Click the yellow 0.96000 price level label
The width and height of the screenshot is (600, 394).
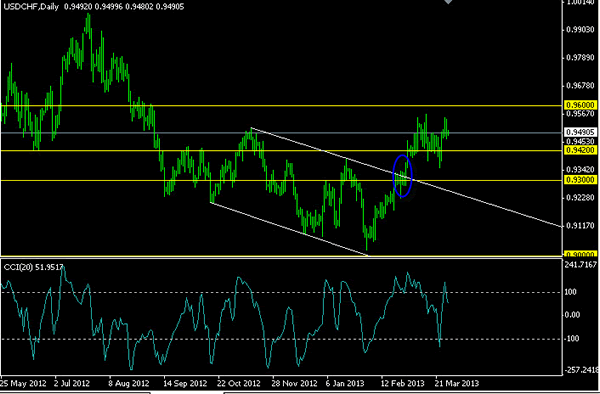[x=580, y=105]
